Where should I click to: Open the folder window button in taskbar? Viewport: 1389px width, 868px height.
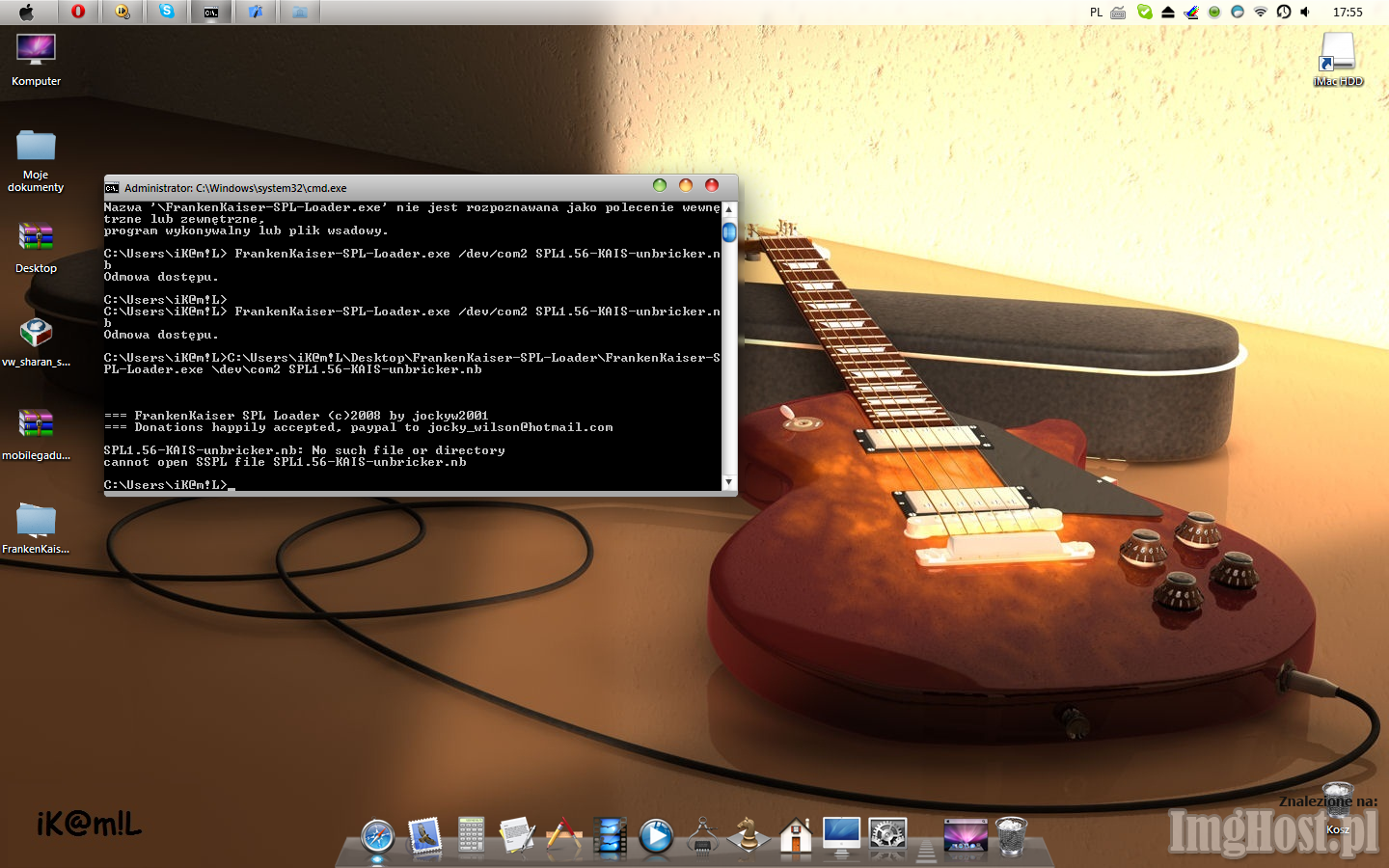[x=300, y=12]
